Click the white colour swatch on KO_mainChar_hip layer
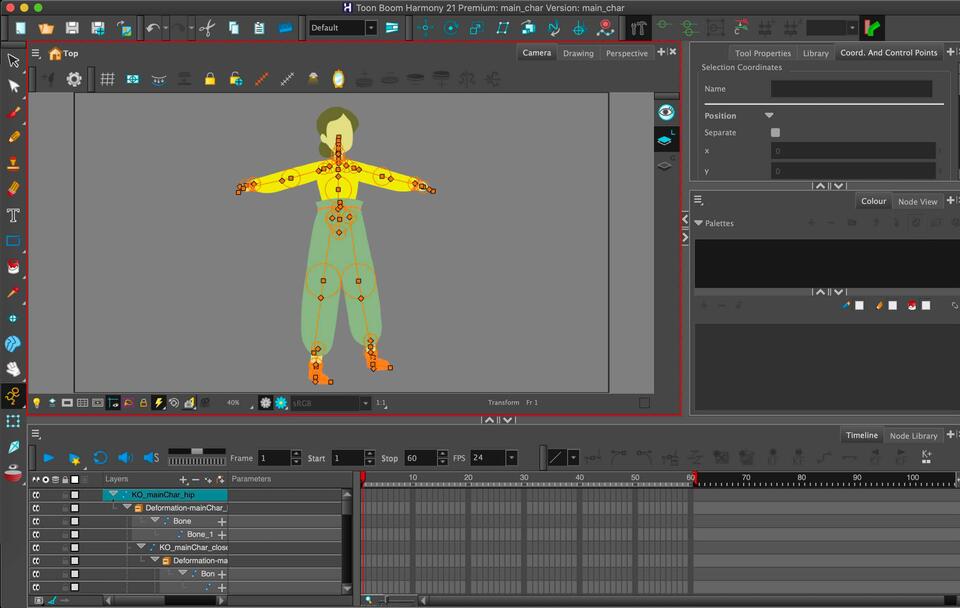The width and height of the screenshot is (960, 608). click(74, 494)
